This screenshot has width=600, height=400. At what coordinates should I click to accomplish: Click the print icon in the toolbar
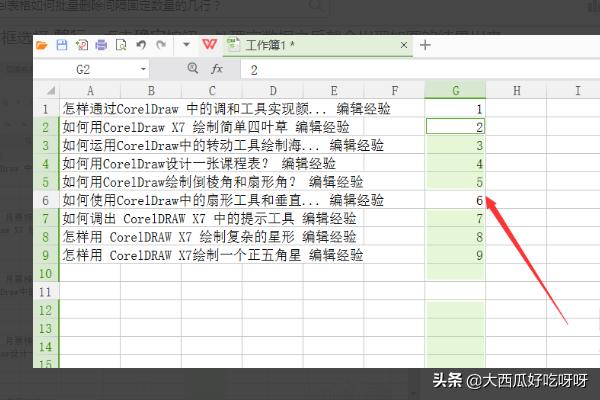[101, 45]
